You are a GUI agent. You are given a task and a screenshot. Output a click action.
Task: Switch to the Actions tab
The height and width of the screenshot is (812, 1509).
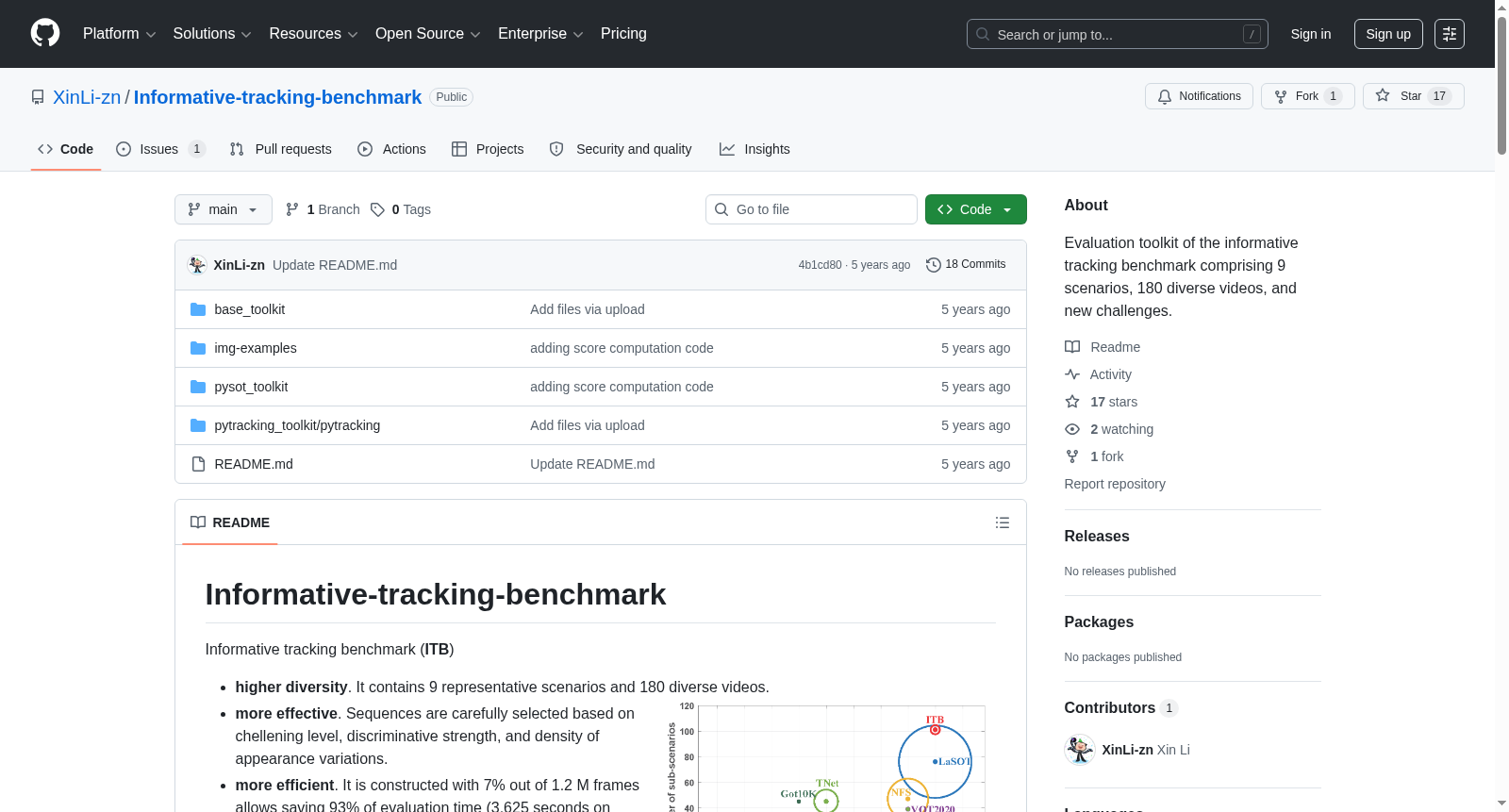392,149
